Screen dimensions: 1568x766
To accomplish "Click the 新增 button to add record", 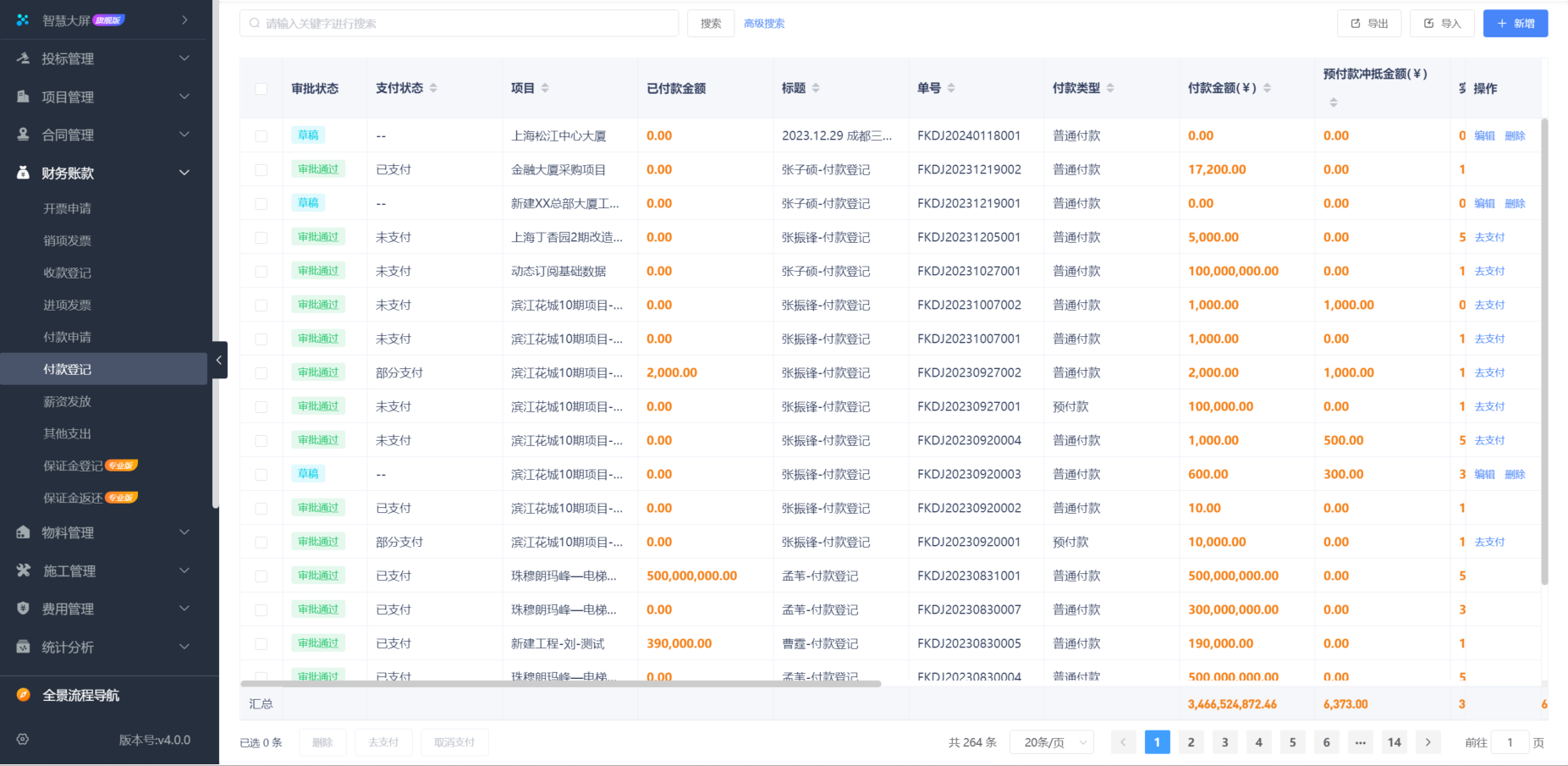I will 1515,23.
